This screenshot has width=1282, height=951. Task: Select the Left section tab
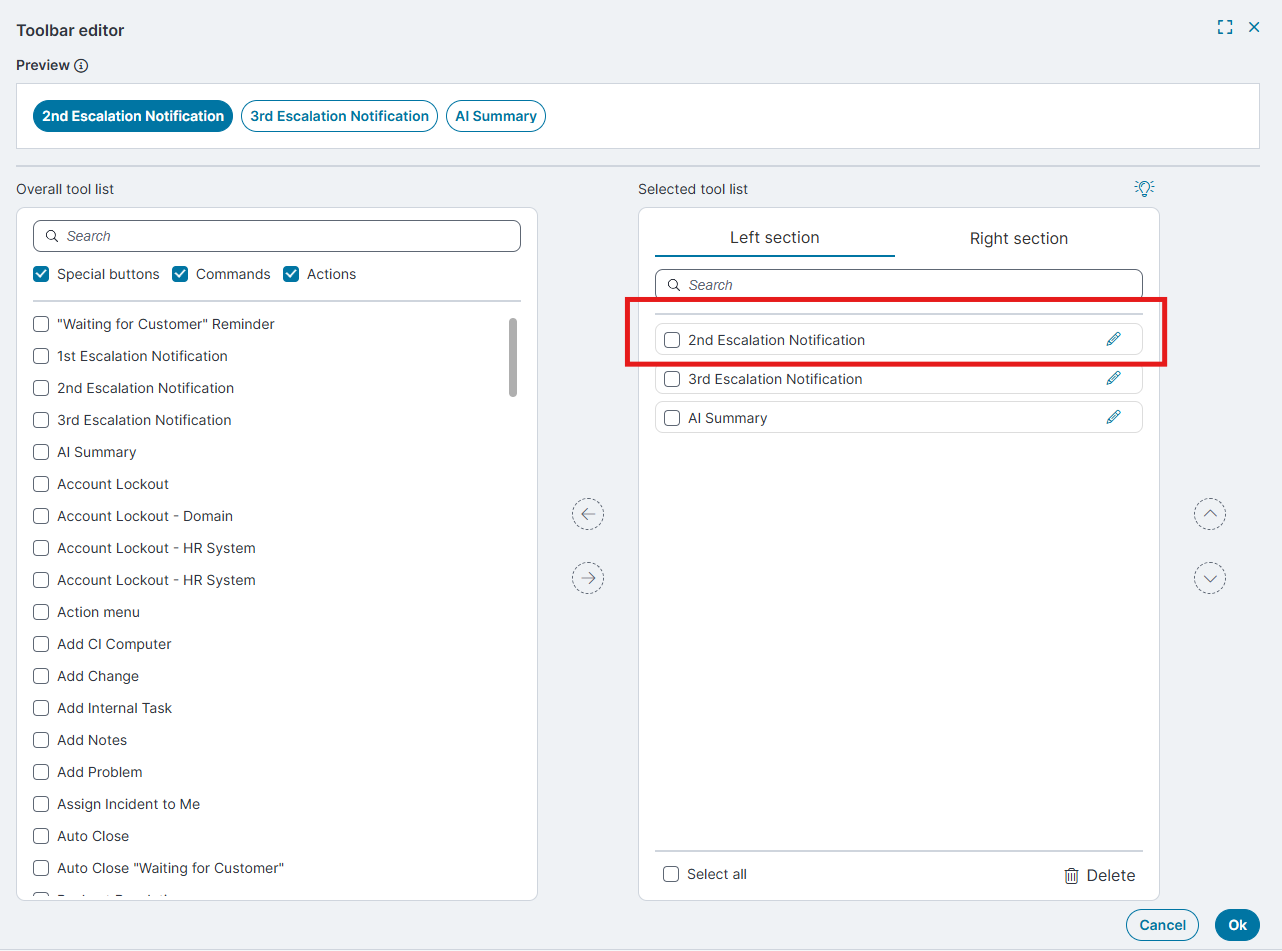[774, 238]
